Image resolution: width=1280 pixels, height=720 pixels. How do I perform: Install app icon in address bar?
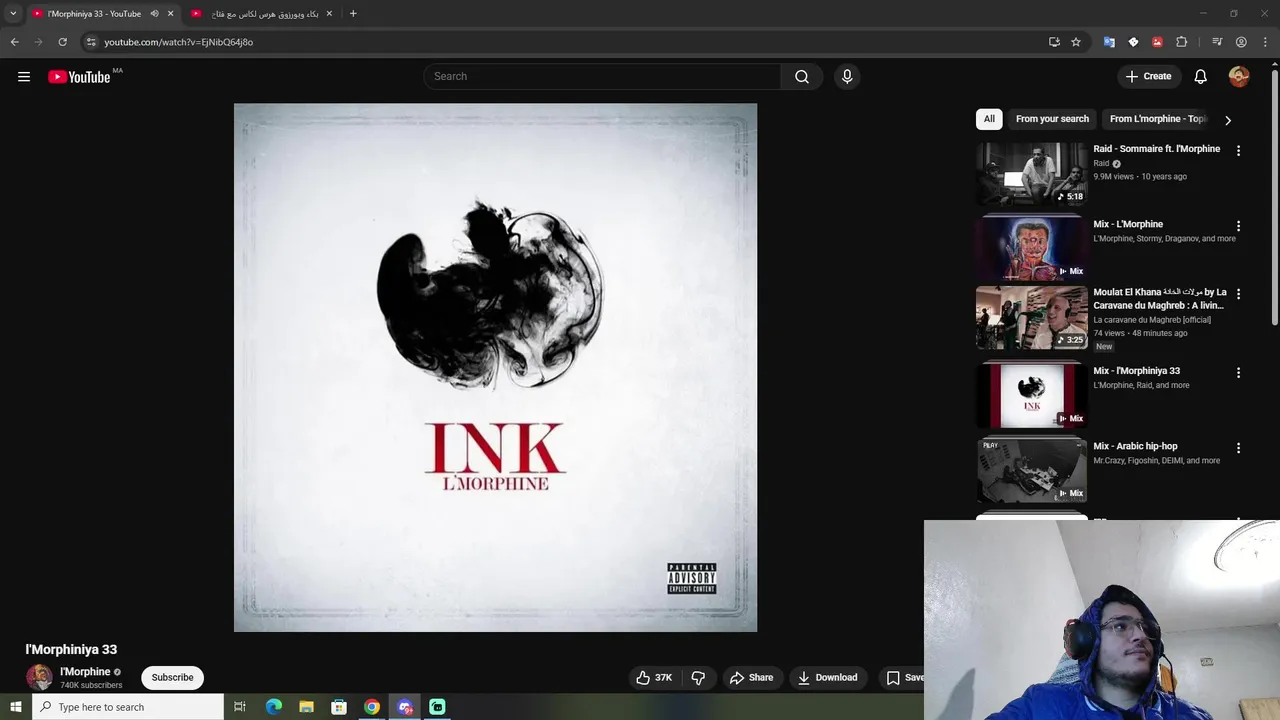click(1054, 42)
